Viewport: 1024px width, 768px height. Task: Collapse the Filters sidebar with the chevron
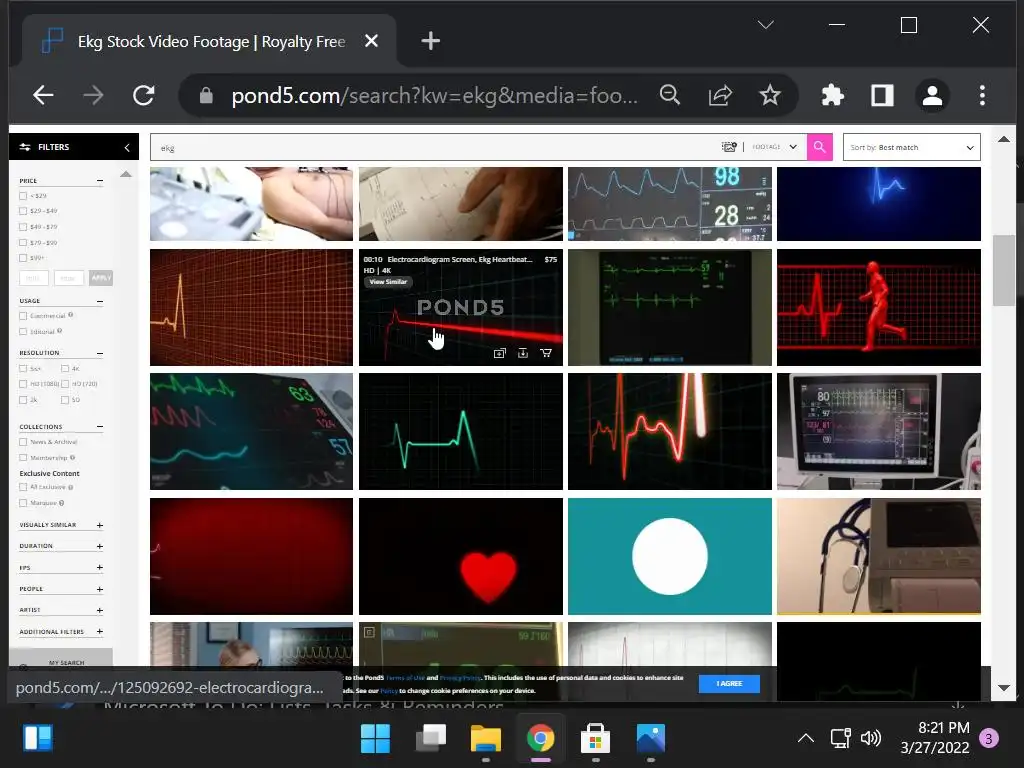127,148
